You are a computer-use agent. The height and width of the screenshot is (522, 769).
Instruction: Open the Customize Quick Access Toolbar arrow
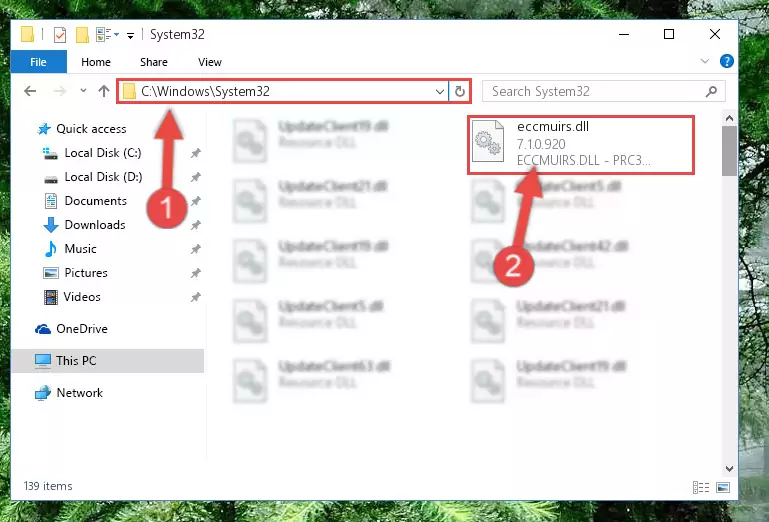130,35
